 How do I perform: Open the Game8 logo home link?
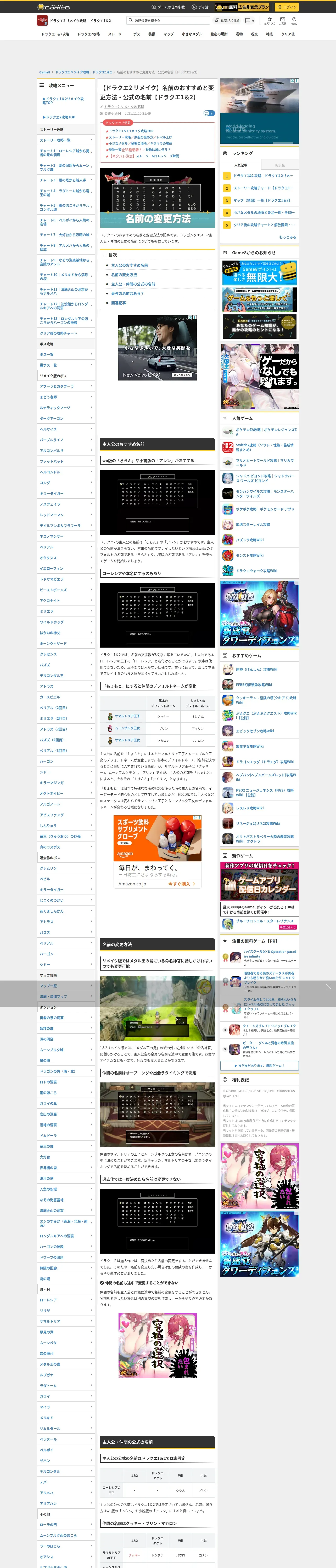click(54, 7)
